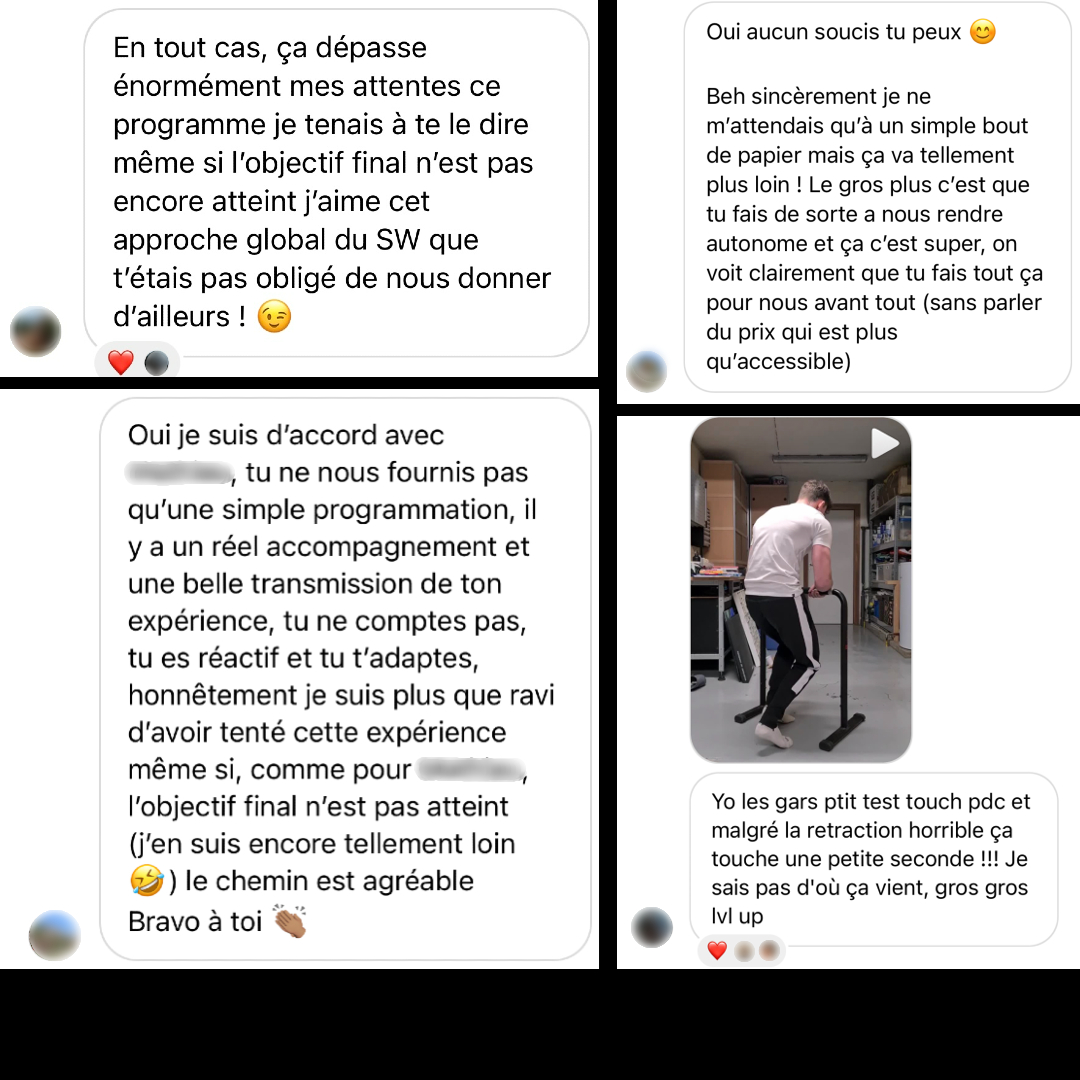
Task: Open the avatar beside the 'Bravo à toi' message
Action: (x=54, y=935)
